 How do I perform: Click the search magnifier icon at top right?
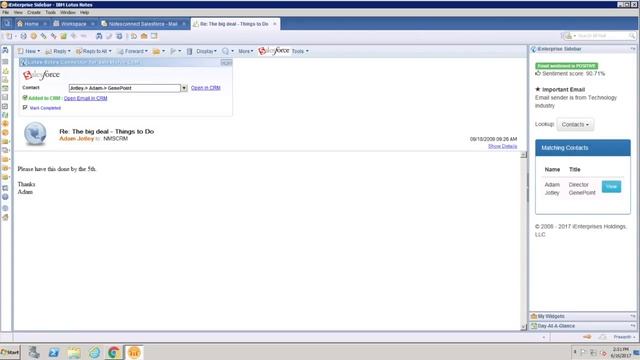pyautogui.click(x=632, y=36)
